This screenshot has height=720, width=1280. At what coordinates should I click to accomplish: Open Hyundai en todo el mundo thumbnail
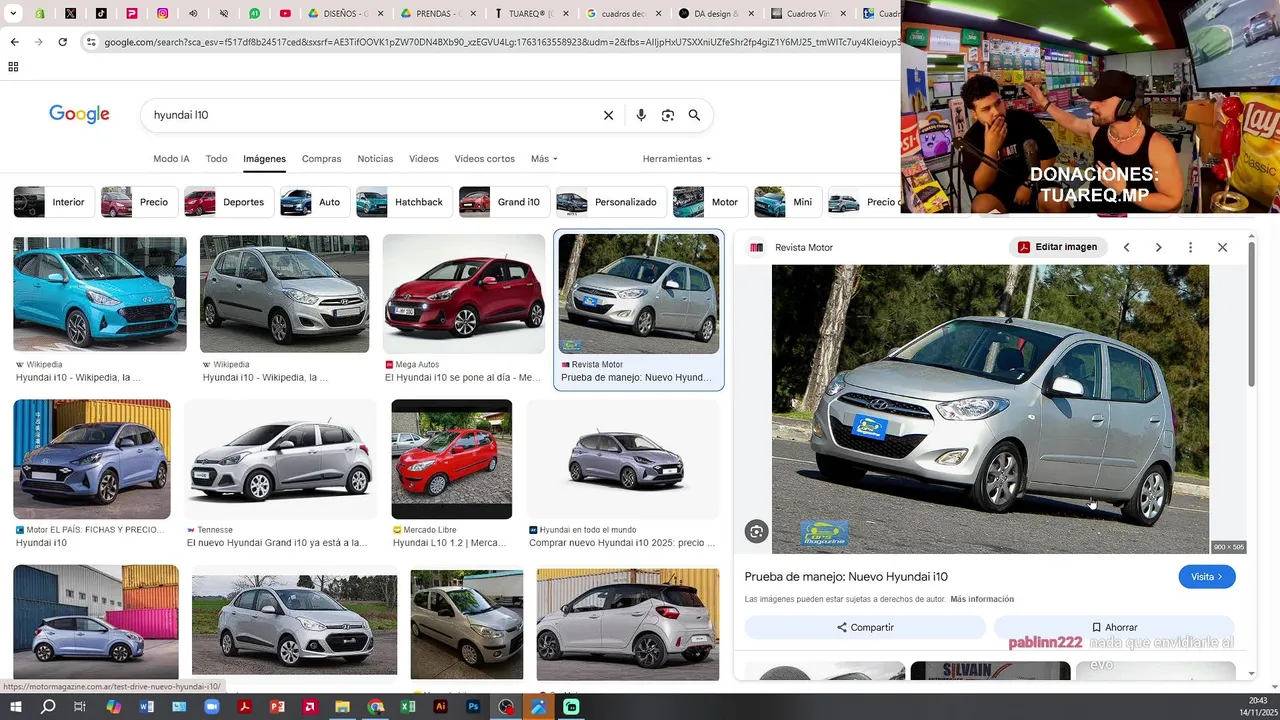pos(623,459)
